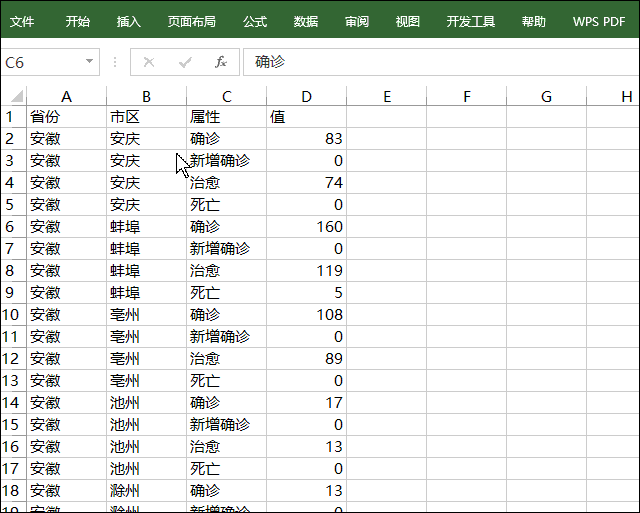Select column C header
640x513 pixels.
point(227,96)
